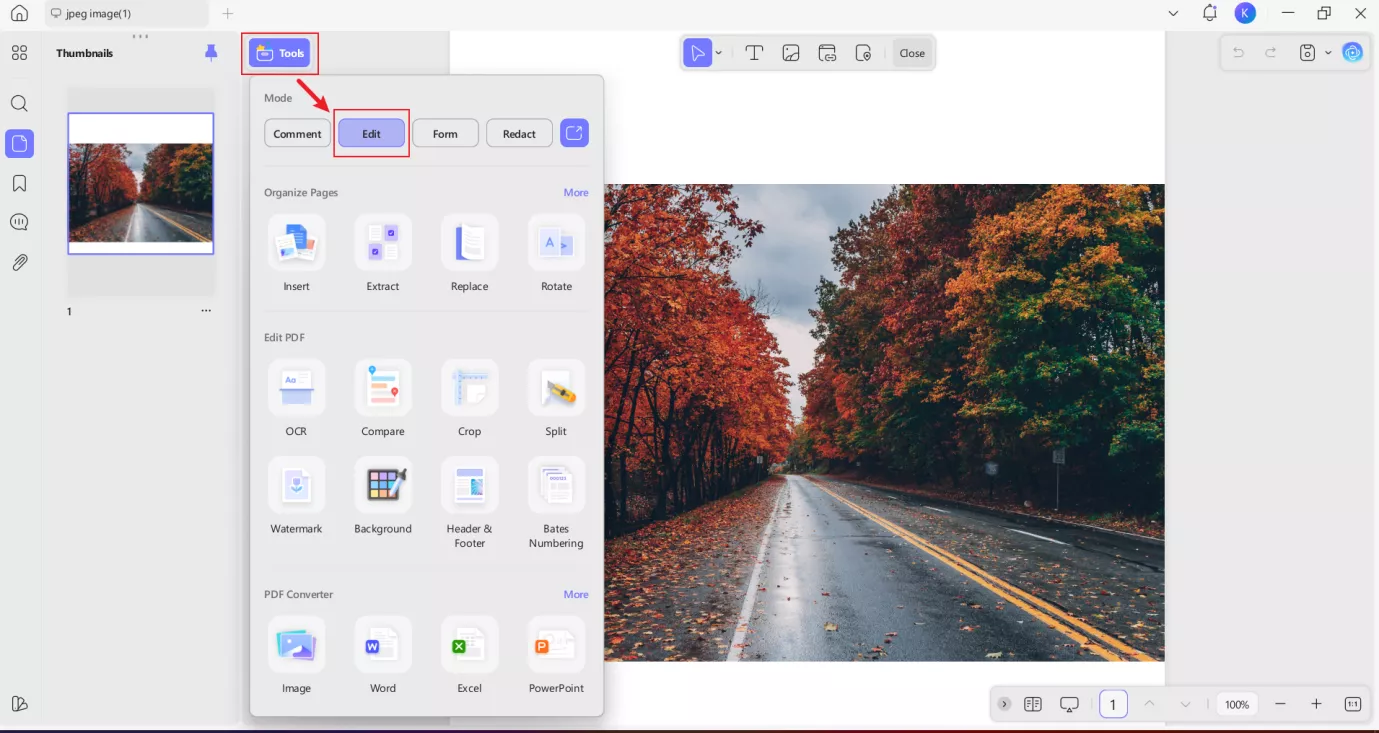Toggle the Thumbnails panel pin
The image size is (1379, 733).
(x=211, y=52)
